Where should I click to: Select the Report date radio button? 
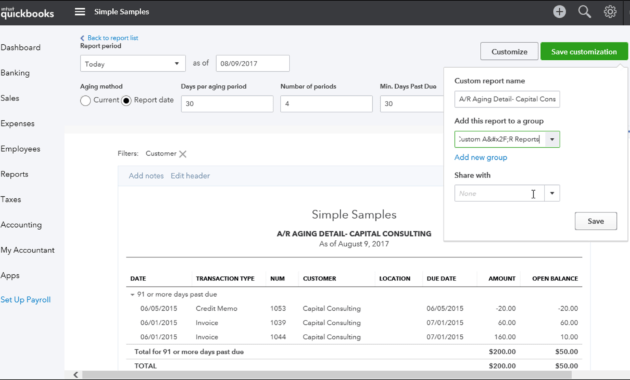126,100
